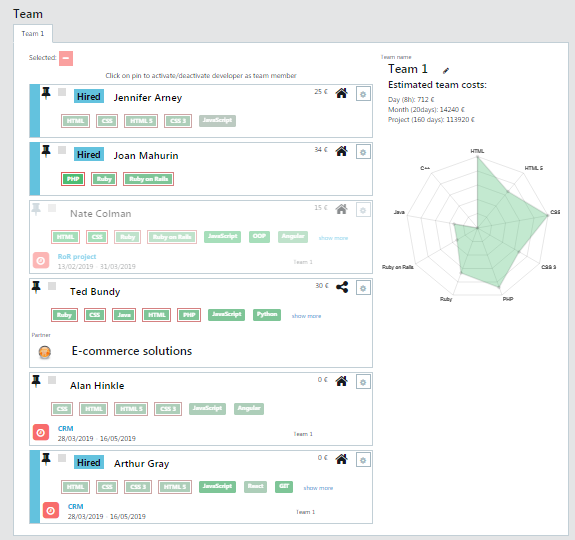Open Arthur Gray's CRM project link
Image resolution: width=575 pixels, height=540 pixels.
76,506
